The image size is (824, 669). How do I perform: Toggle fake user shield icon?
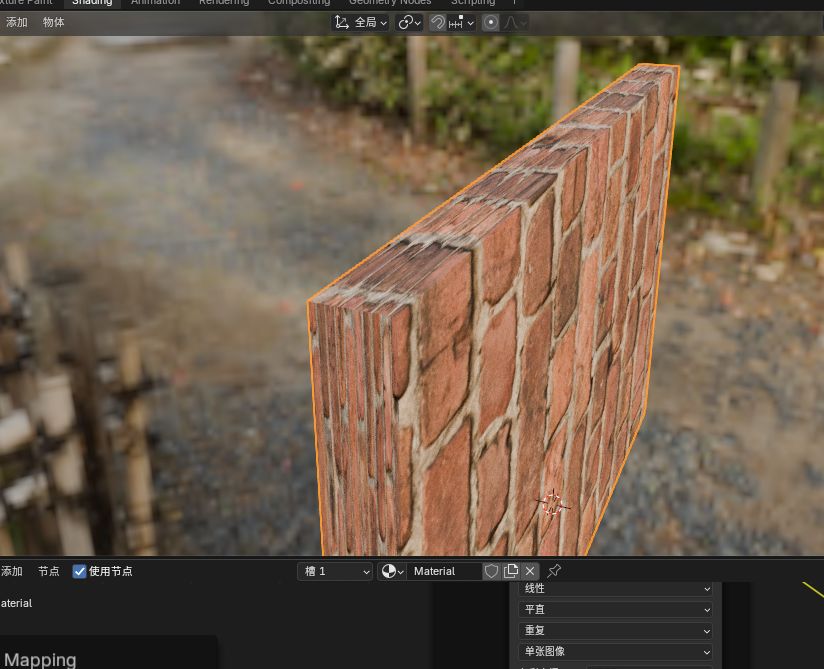point(491,571)
